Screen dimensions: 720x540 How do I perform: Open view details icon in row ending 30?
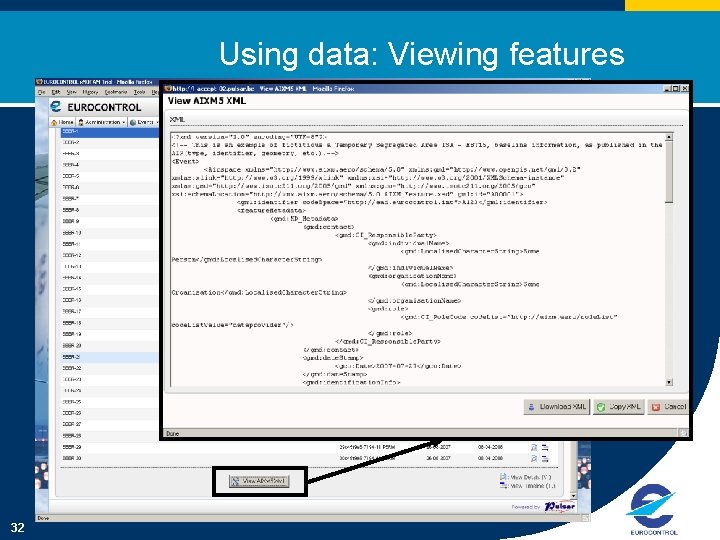[x=534, y=458]
